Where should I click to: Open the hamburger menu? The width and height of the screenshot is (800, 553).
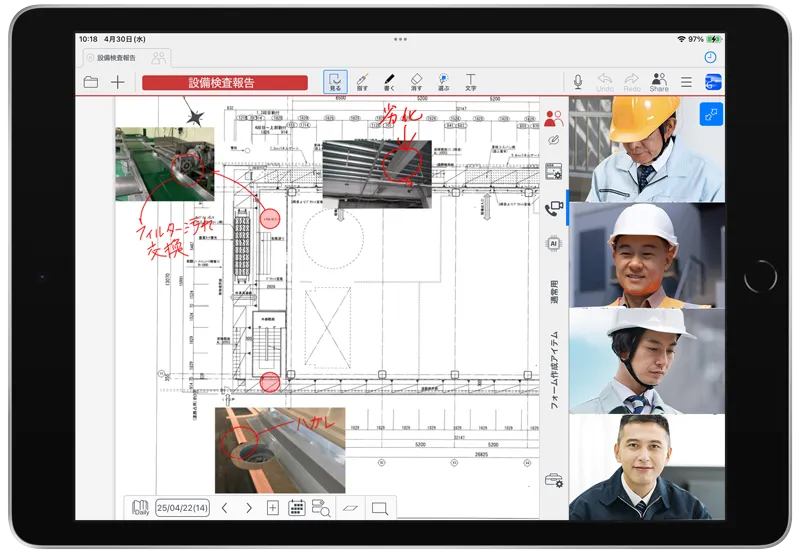(x=686, y=82)
